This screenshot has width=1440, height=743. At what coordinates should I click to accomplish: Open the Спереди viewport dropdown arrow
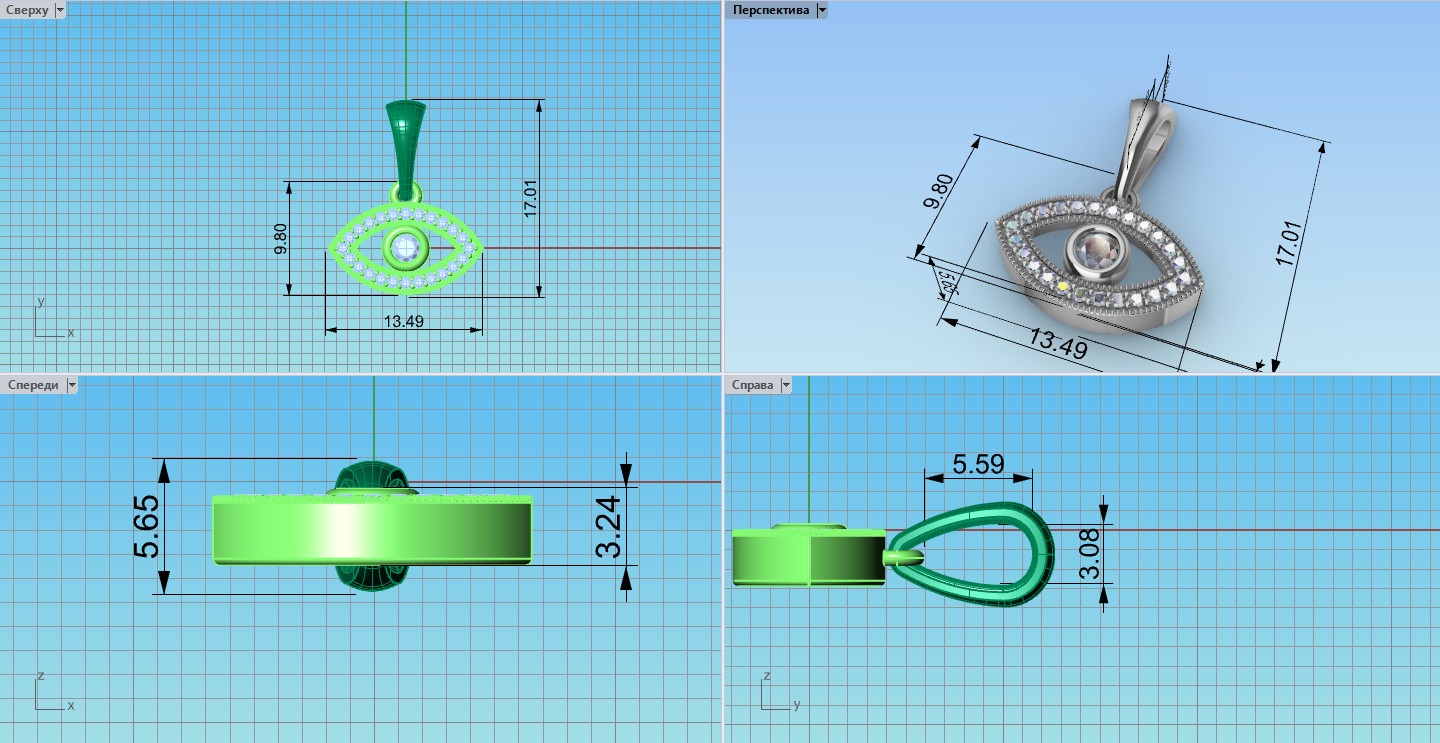click(70, 385)
